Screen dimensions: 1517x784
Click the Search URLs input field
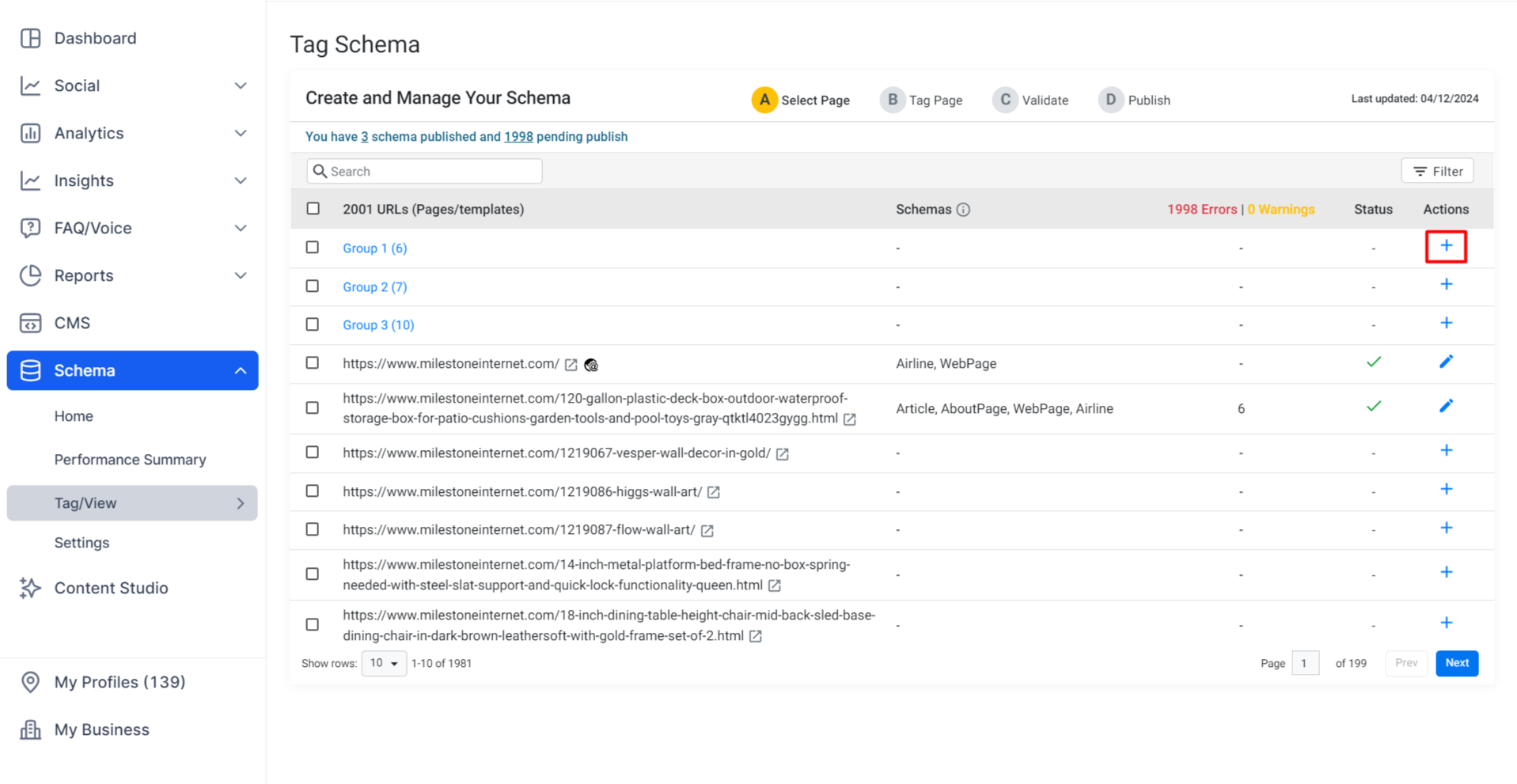point(424,171)
